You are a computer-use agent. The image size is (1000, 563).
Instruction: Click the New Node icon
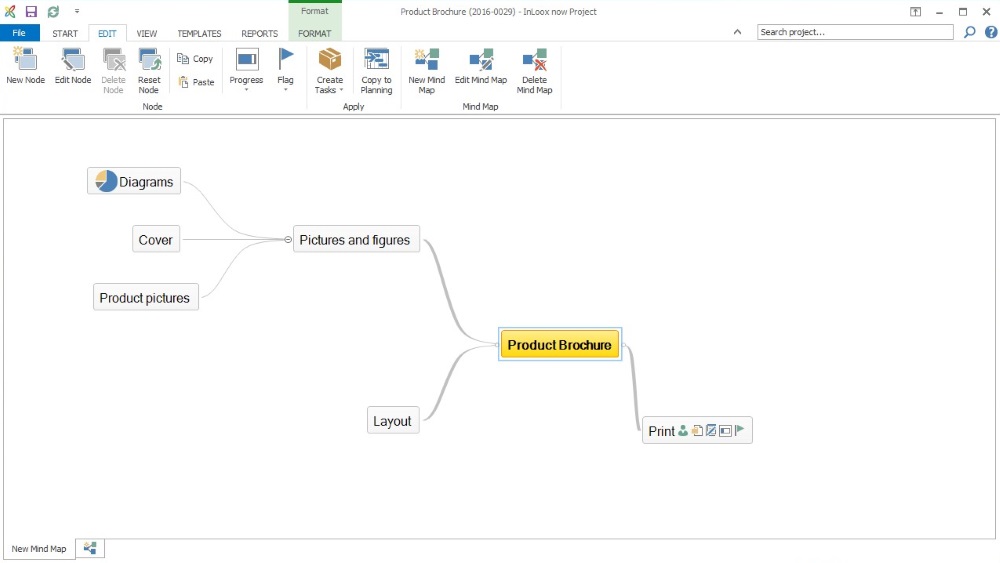(x=26, y=60)
